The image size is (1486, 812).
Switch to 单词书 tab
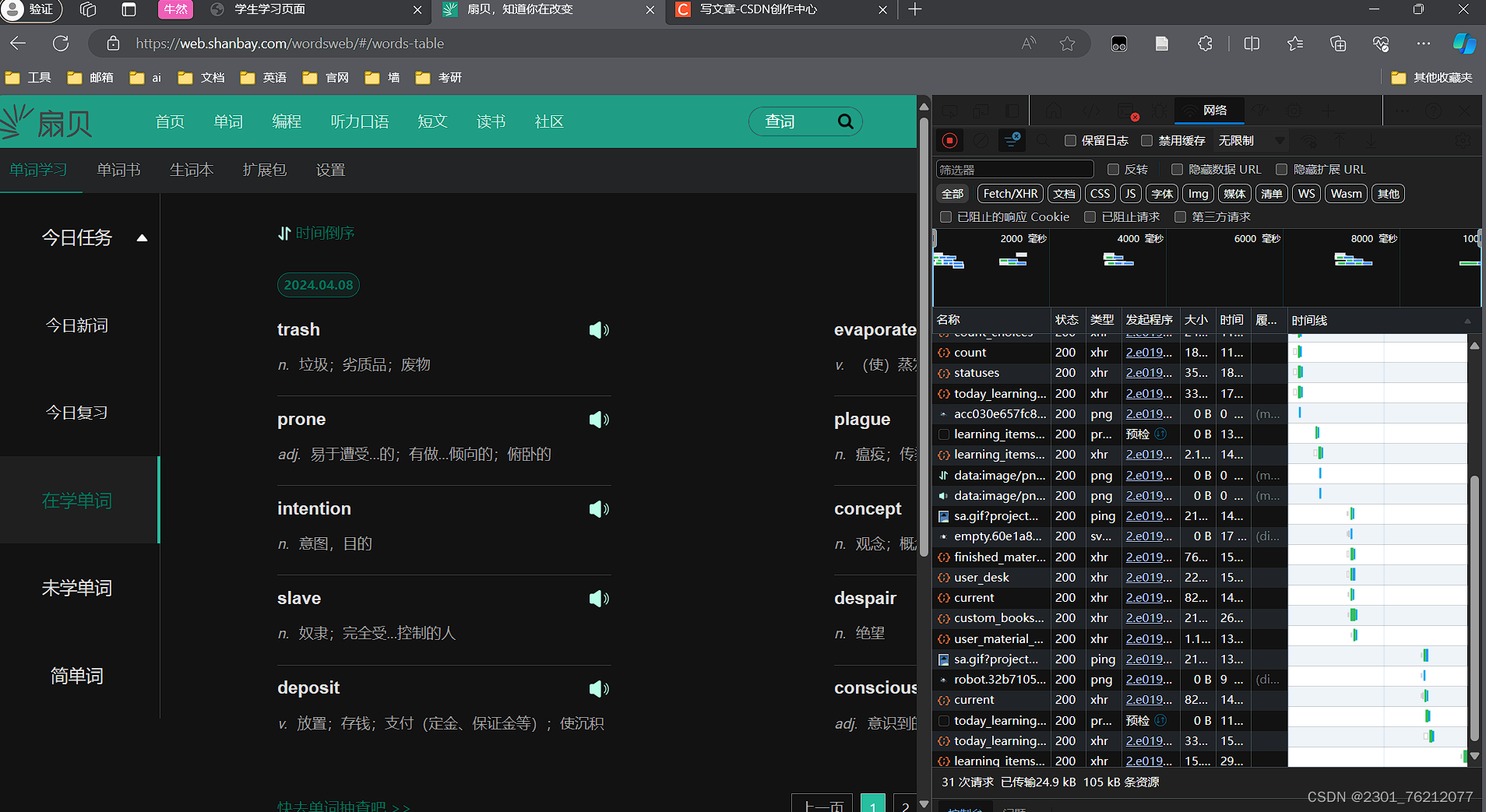[x=118, y=170]
